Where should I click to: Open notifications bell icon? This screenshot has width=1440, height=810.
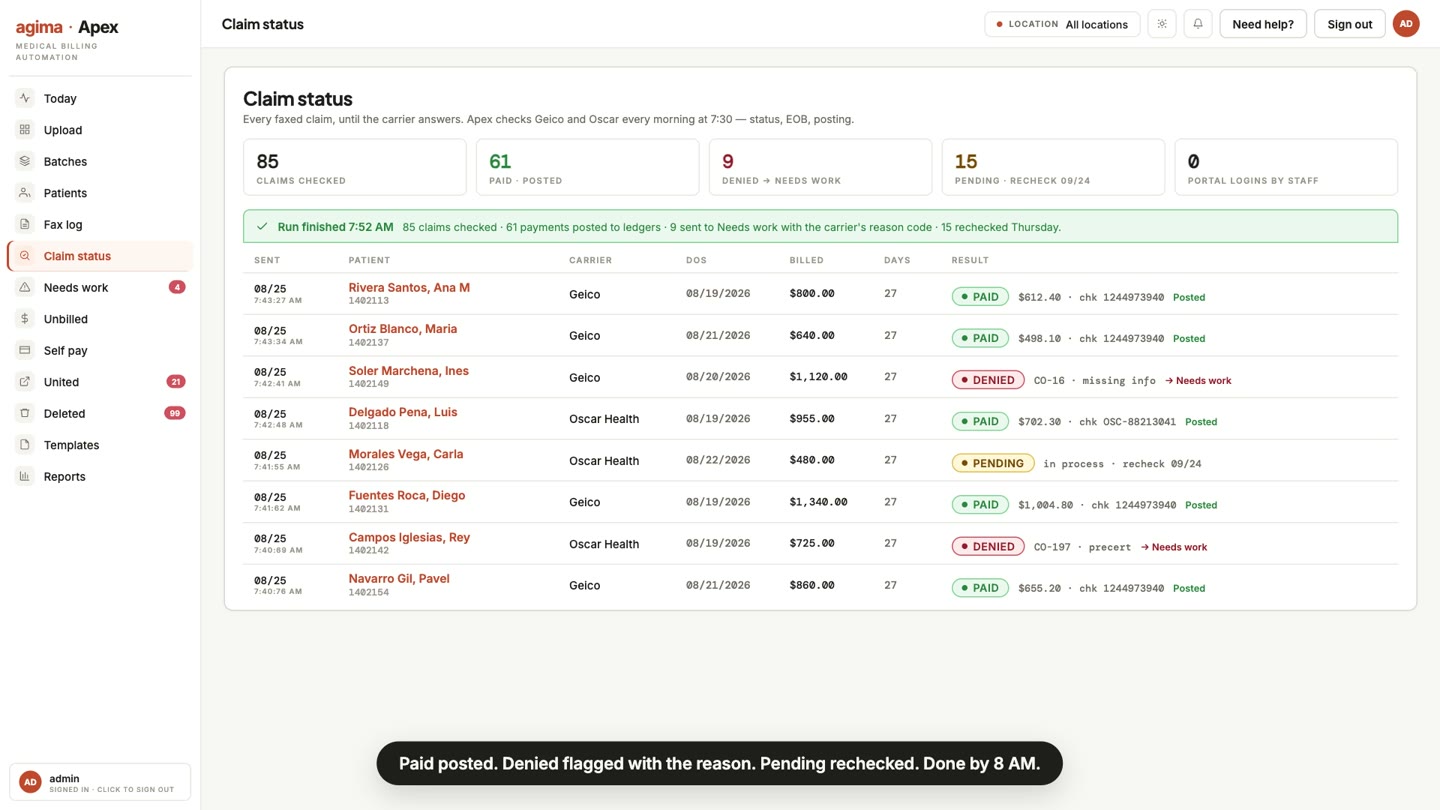[x=1198, y=24]
